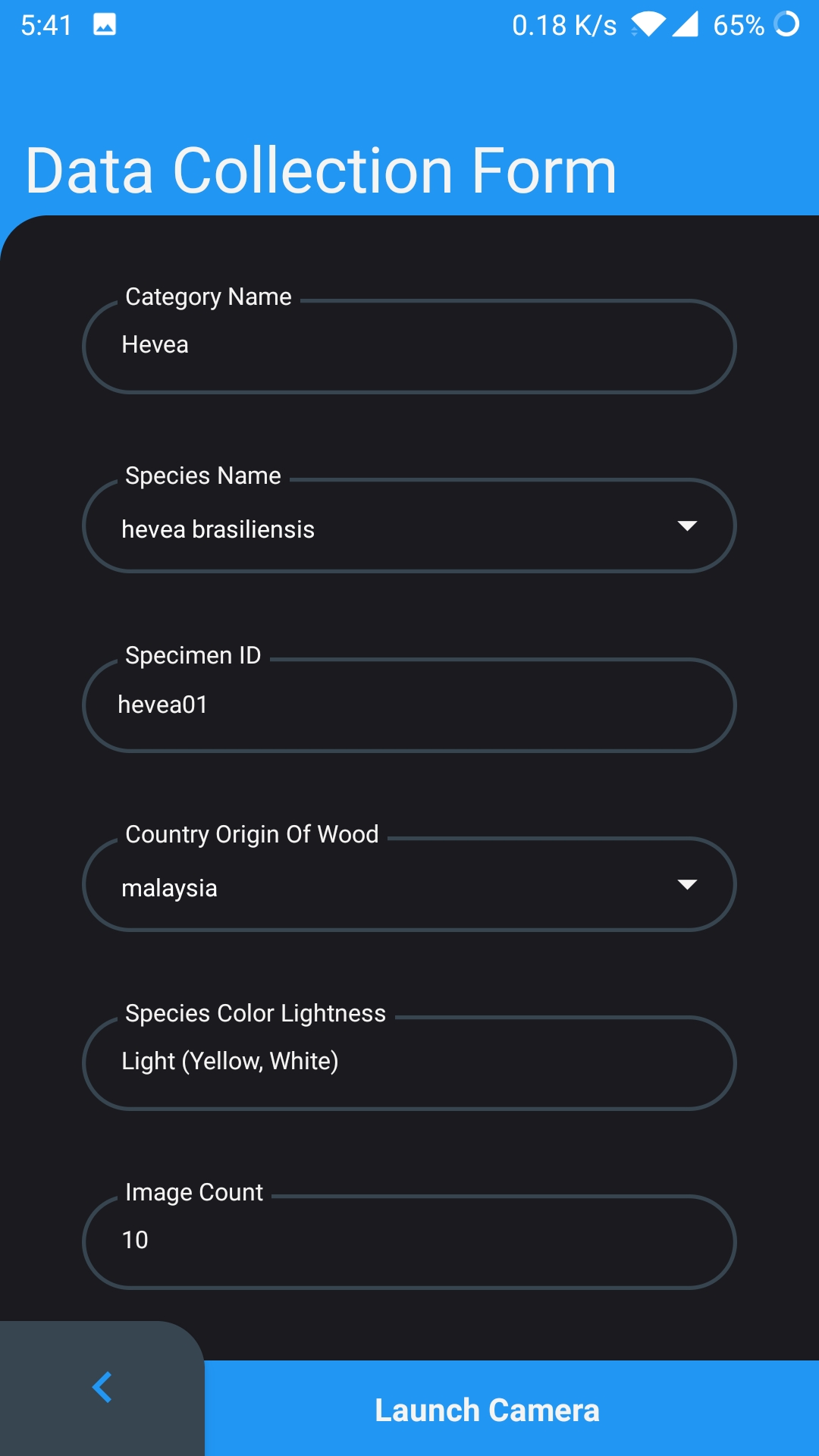Tap the 65% battery percentage text
The image size is (819, 1456).
[739, 26]
